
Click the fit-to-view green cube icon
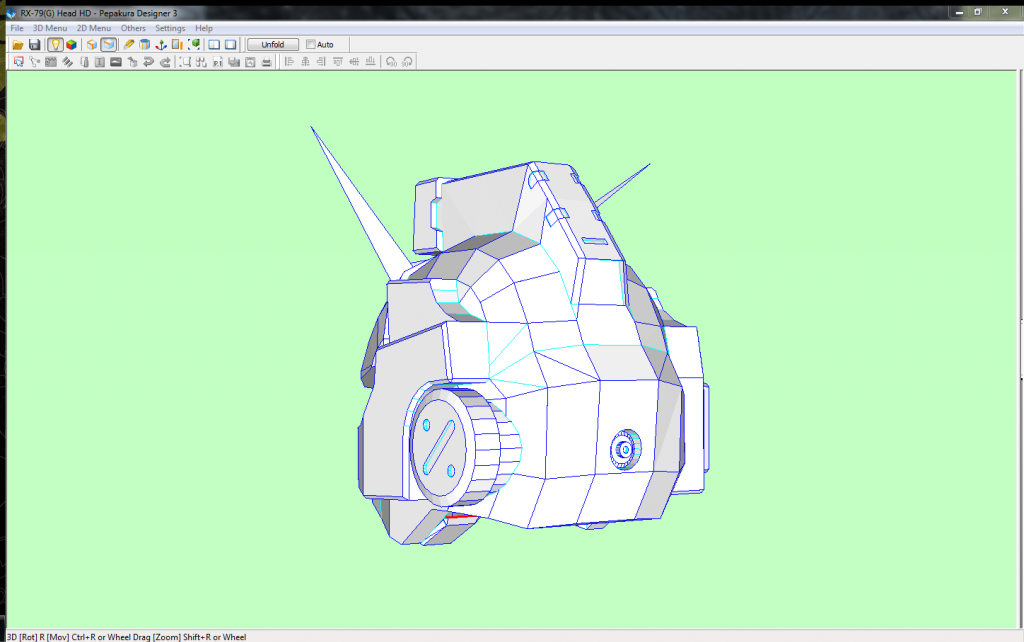tap(194, 44)
